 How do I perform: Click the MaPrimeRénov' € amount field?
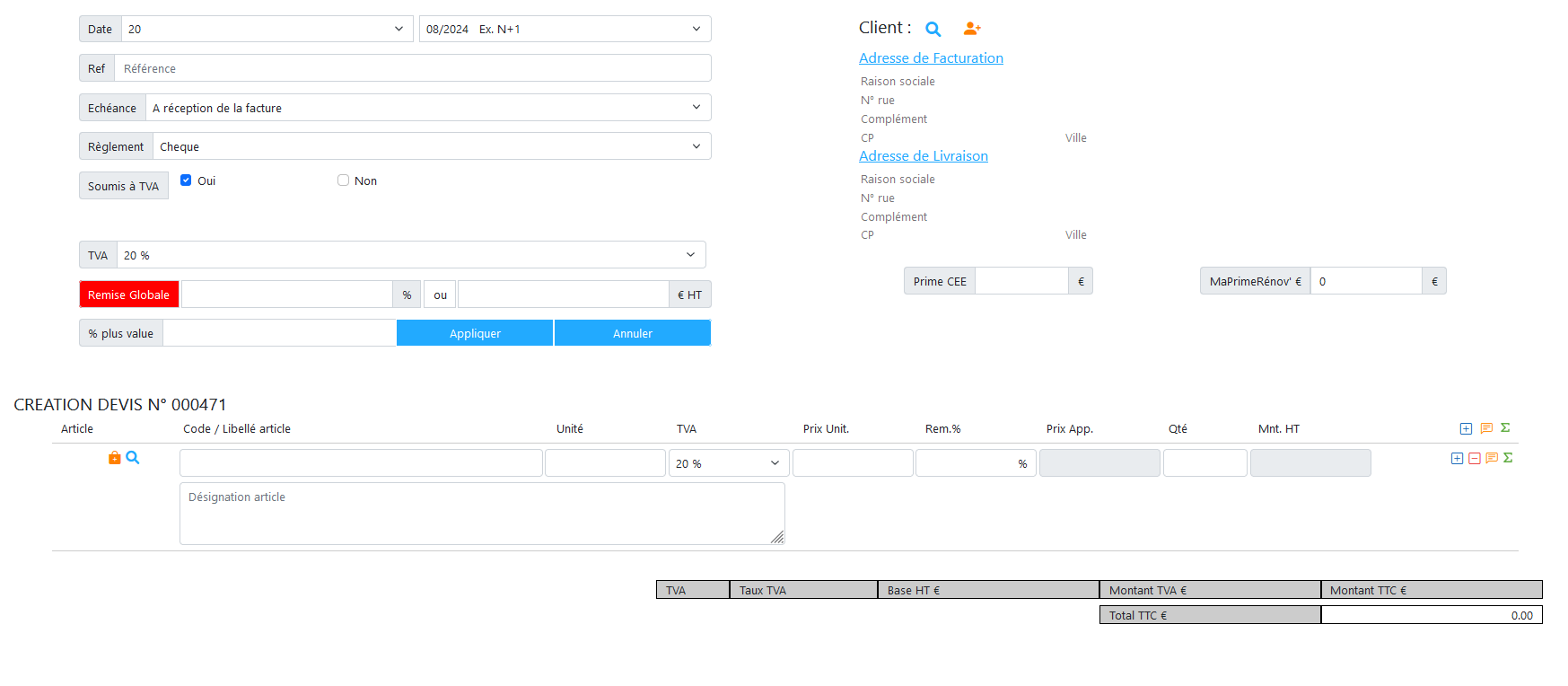1366,281
